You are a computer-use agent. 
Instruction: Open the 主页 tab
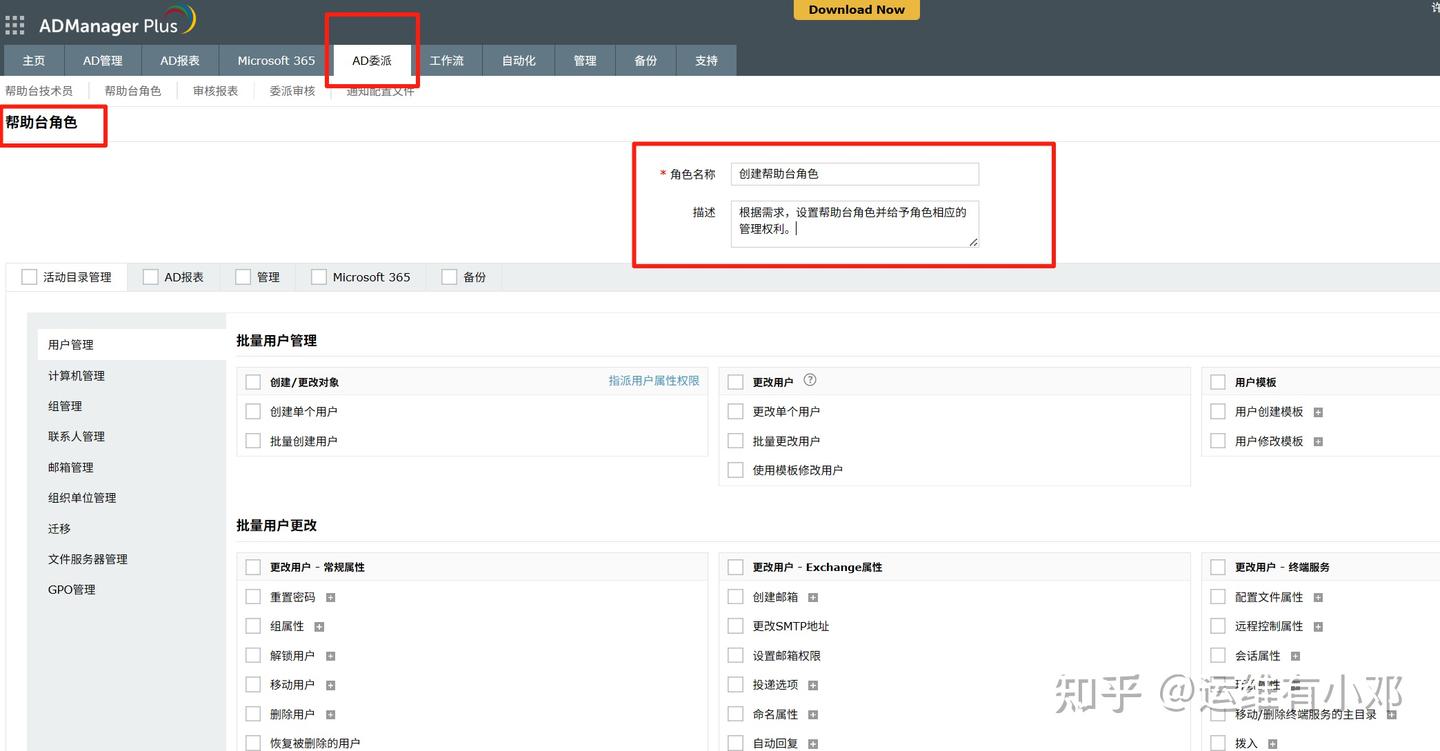point(34,60)
